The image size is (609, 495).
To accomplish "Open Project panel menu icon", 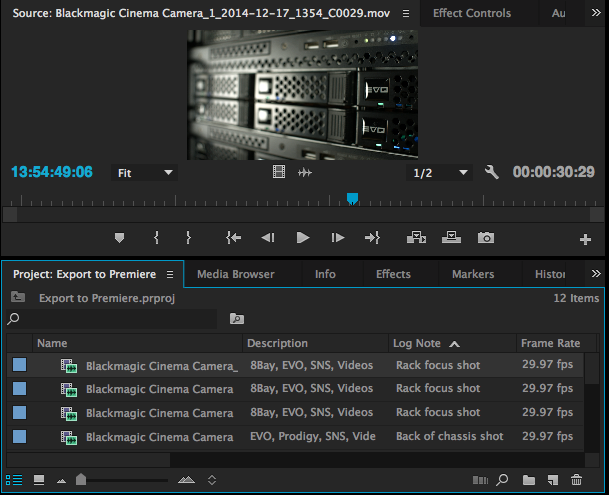I will tap(170, 275).
